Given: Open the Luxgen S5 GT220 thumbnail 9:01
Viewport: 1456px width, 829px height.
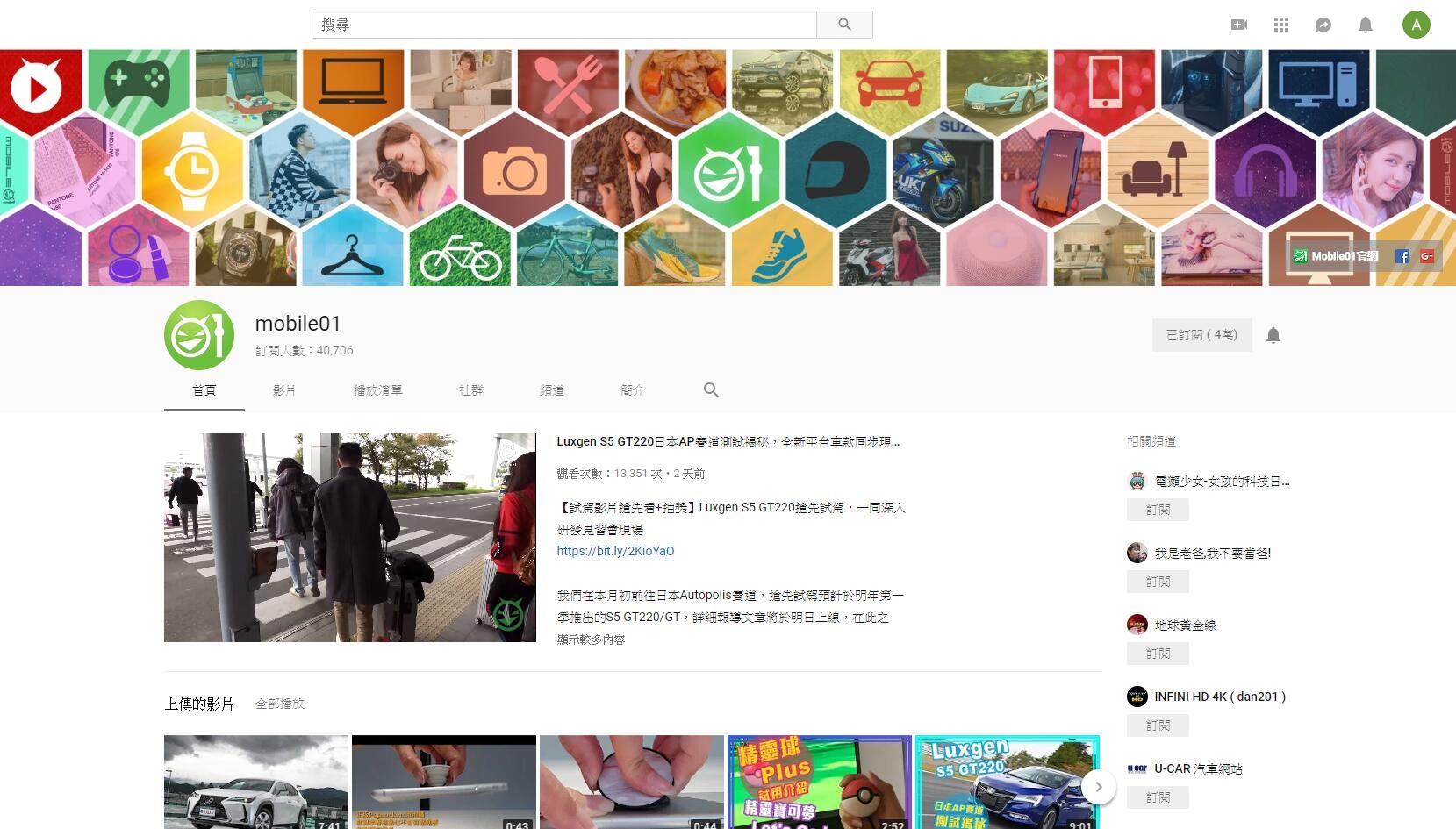Looking at the screenshot, I should pos(1008,782).
